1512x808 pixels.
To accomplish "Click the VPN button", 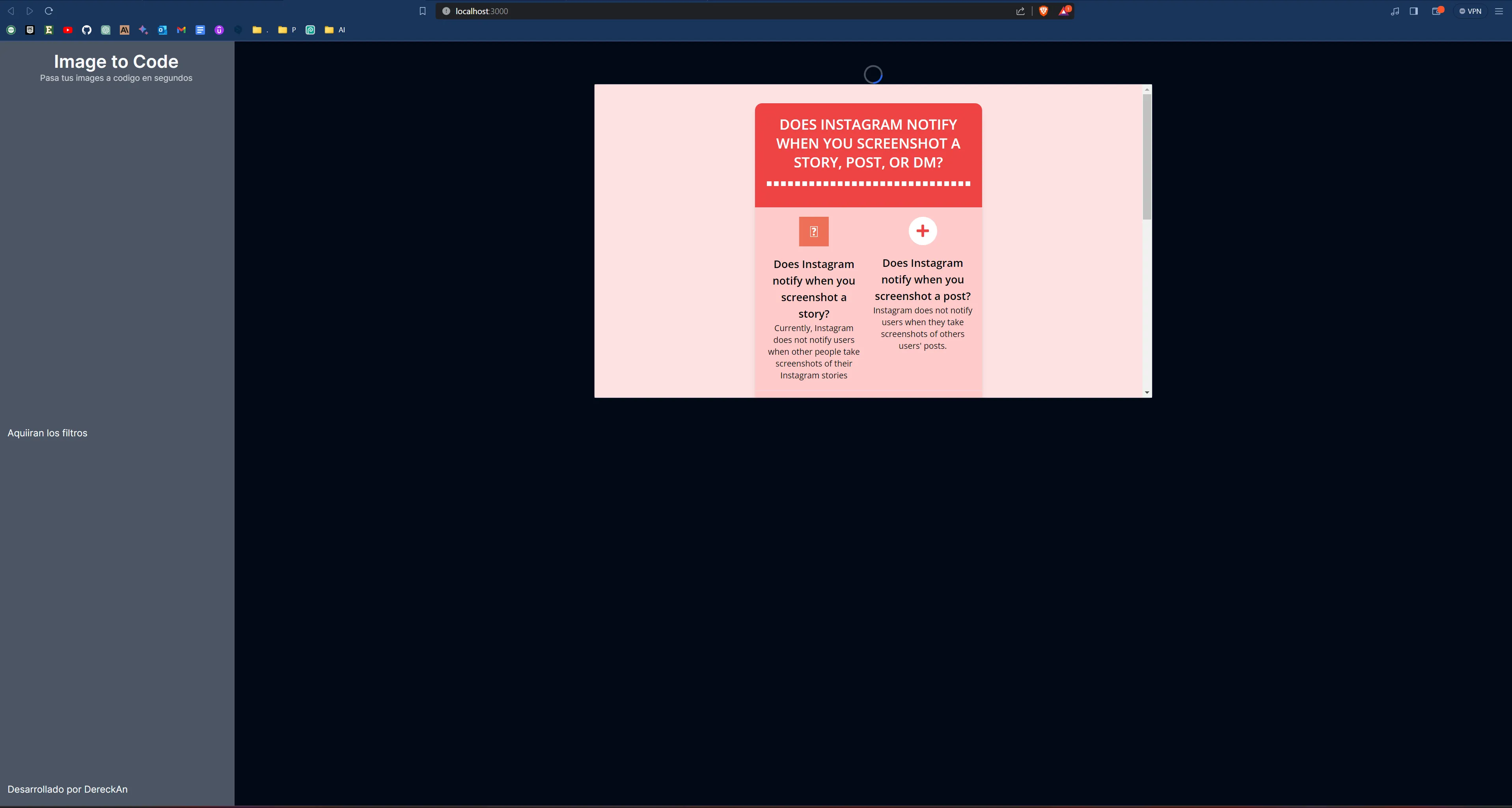I will 1470,11.
